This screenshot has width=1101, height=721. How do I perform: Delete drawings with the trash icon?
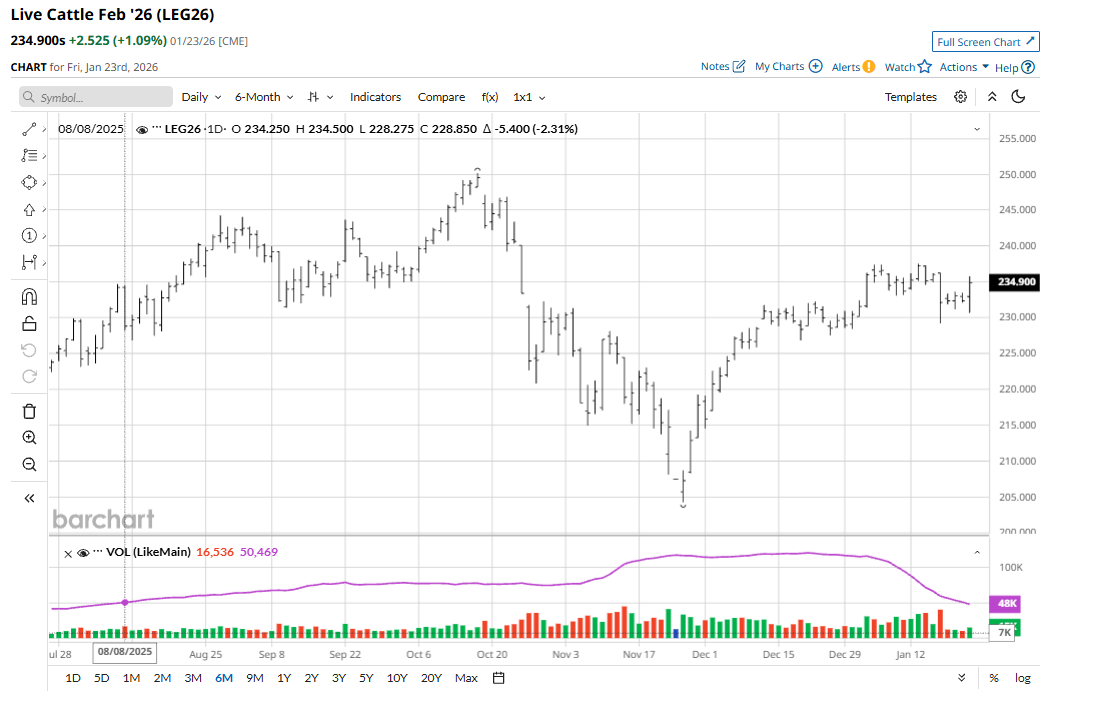pyautogui.click(x=29, y=411)
